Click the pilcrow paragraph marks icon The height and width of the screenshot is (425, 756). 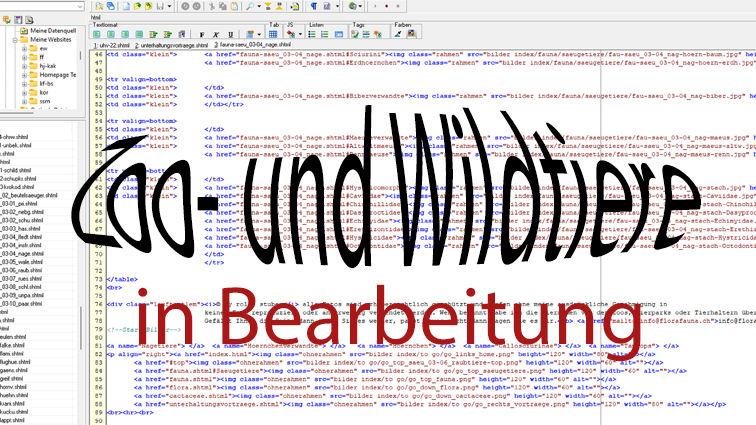(x=314, y=6)
